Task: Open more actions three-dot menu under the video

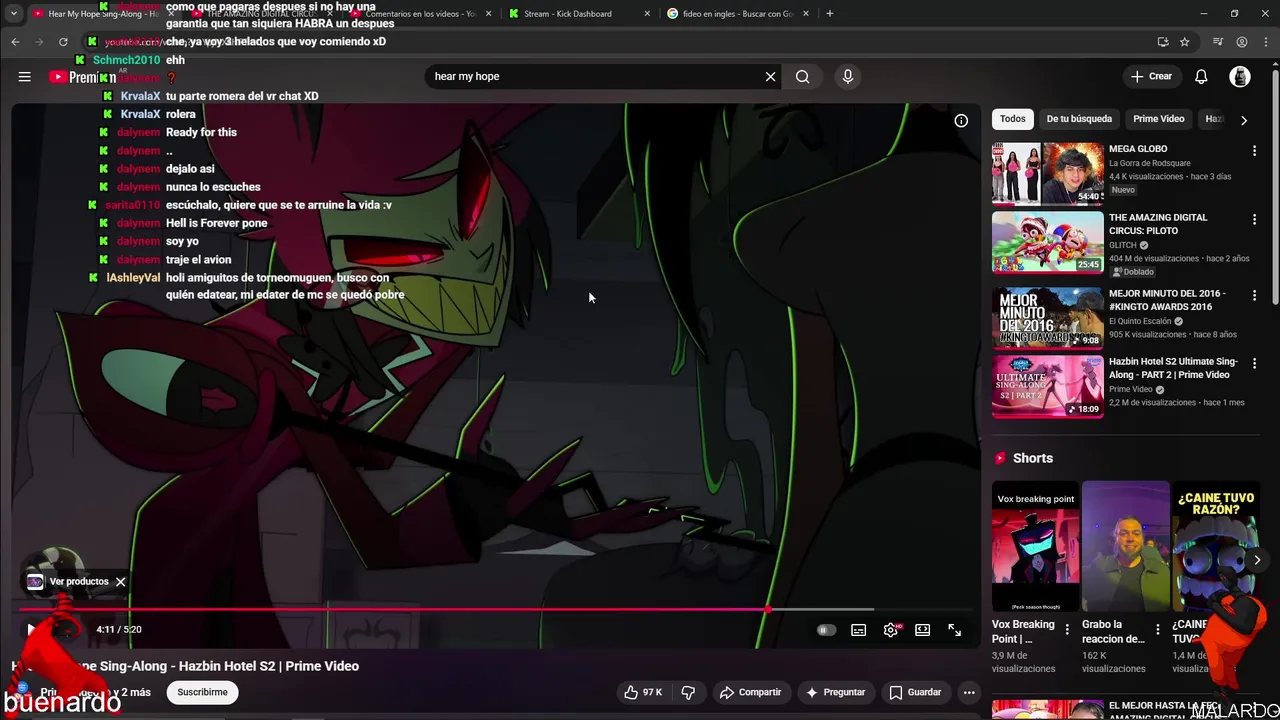Action: click(969, 692)
